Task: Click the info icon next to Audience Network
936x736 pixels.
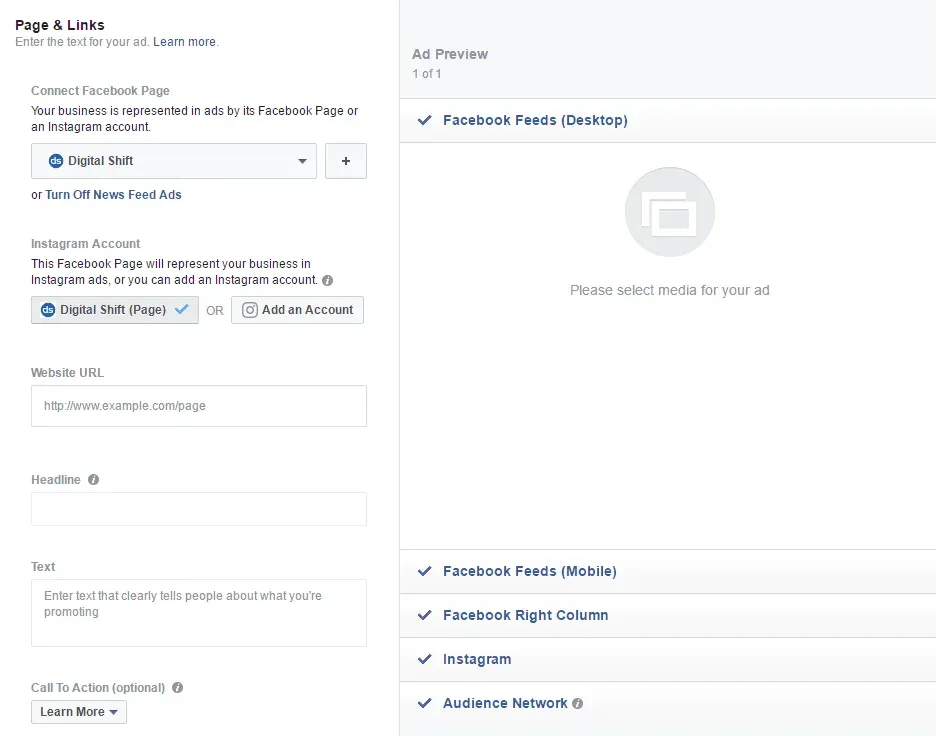Action: click(x=578, y=703)
